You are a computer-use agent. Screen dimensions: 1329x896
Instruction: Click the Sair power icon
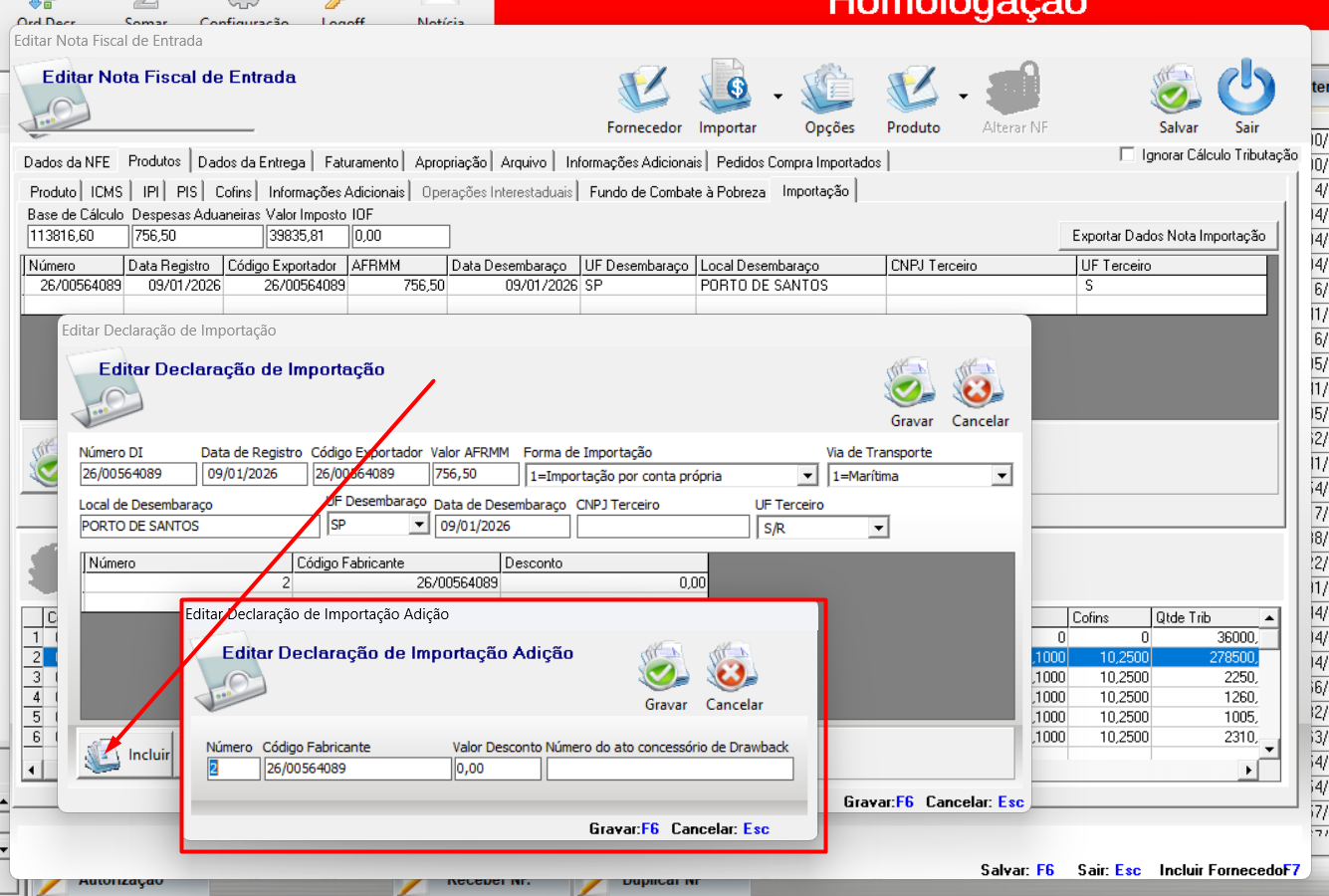pos(1246,90)
